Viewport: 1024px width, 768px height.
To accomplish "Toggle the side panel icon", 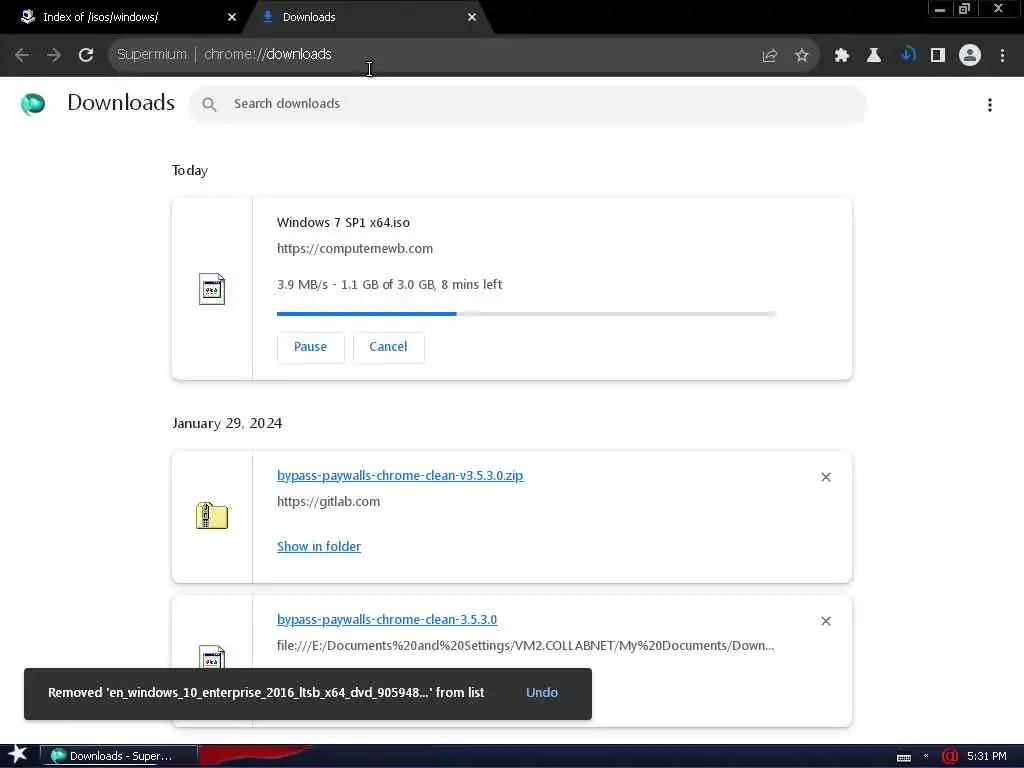I will coord(938,56).
